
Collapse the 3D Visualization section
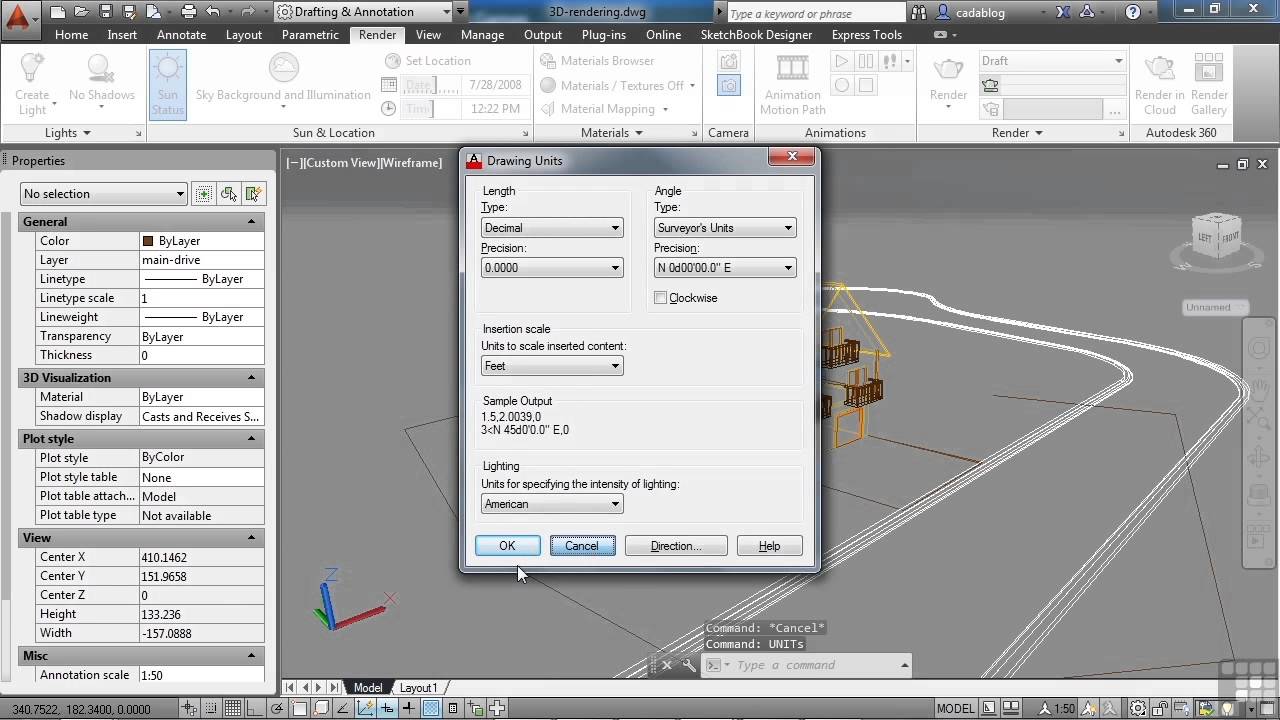(x=252, y=378)
